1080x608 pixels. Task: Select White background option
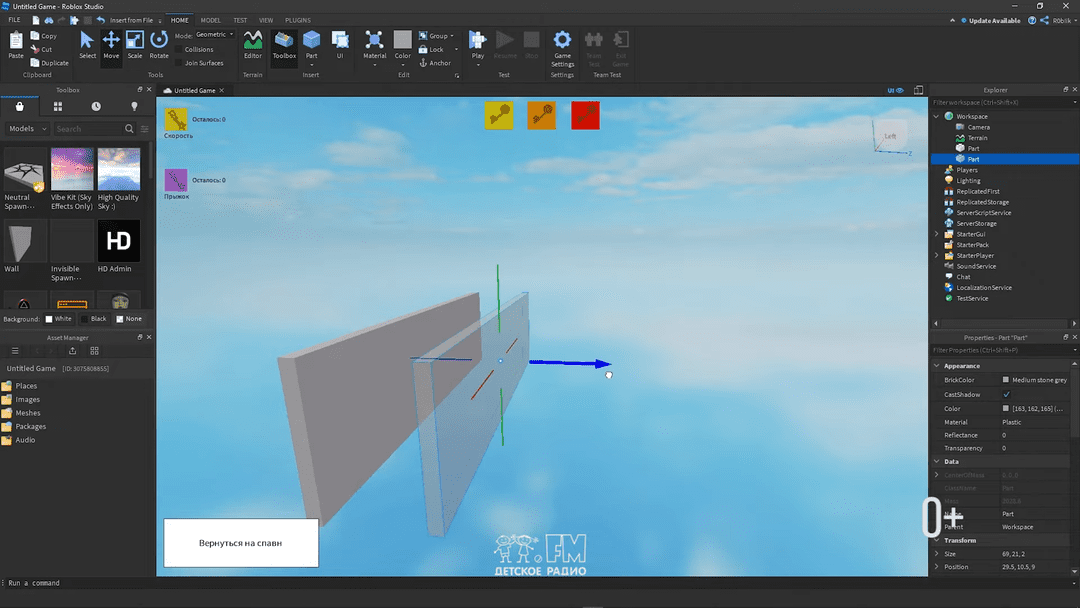59,319
